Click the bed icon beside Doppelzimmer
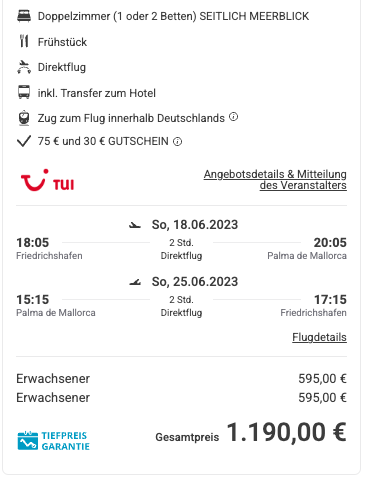 [x=24, y=16]
